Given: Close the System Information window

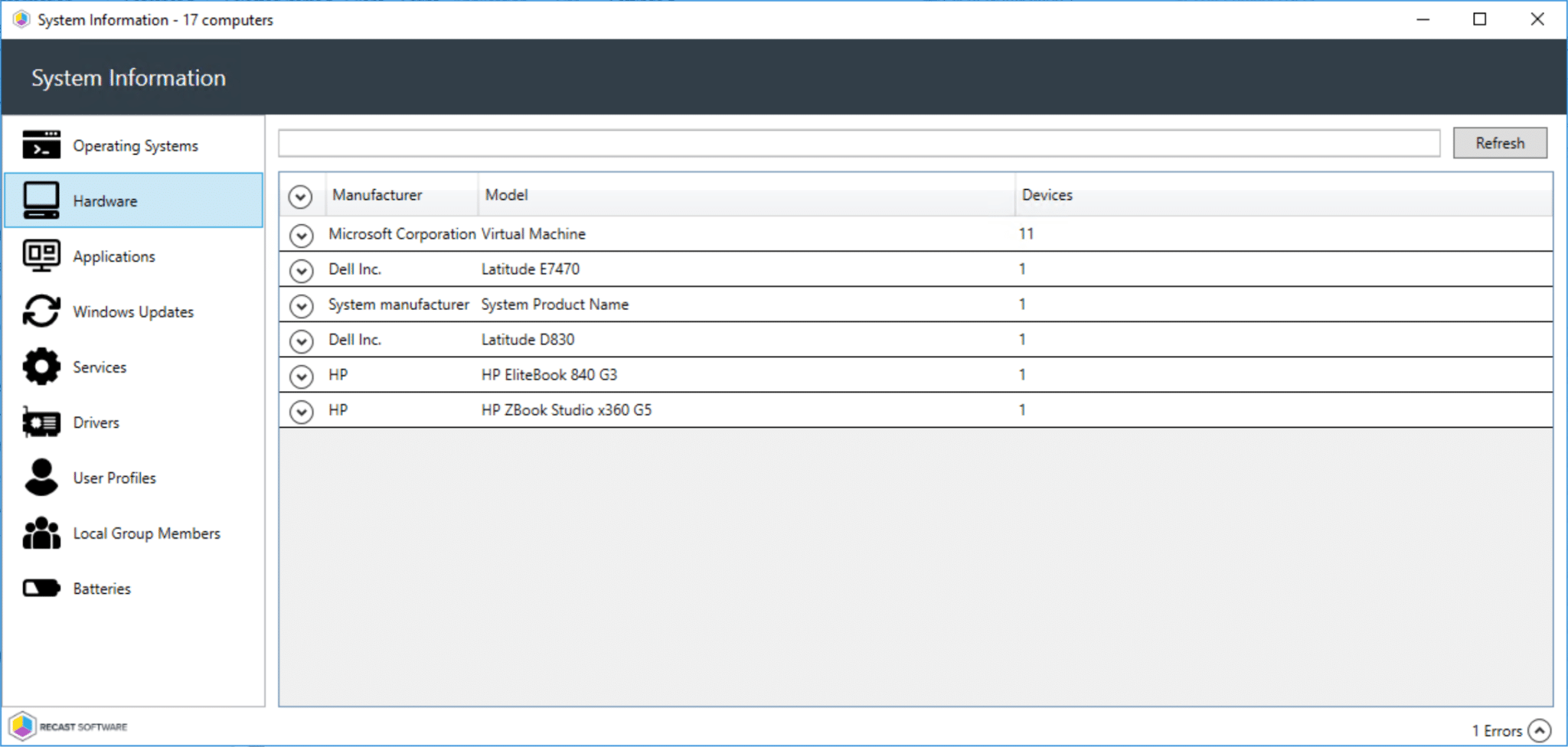Looking at the screenshot, I should [x=1537, y=19].
